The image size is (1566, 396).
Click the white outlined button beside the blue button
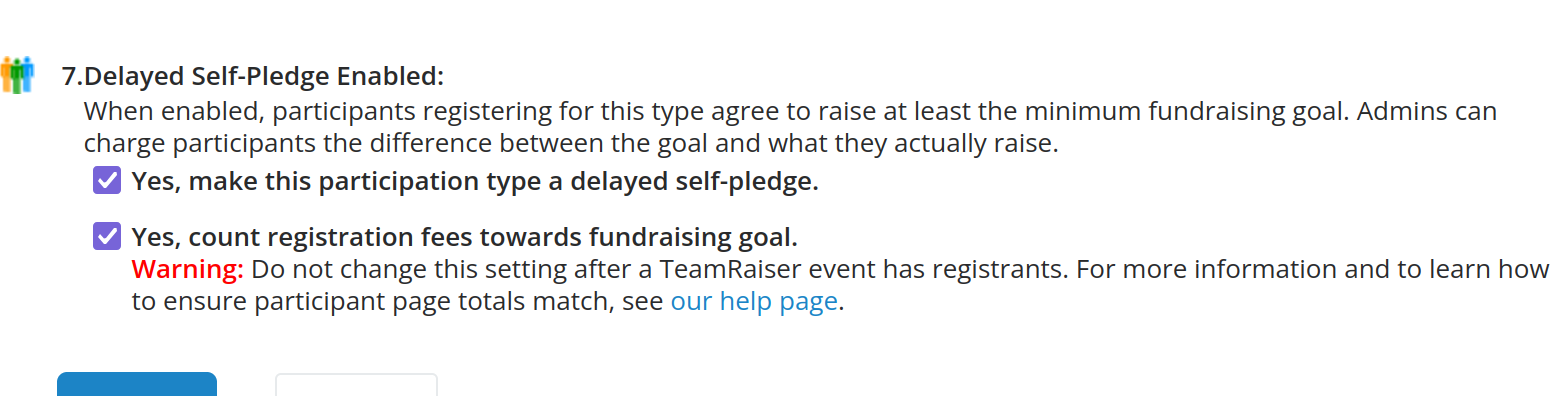click(356, 385)
